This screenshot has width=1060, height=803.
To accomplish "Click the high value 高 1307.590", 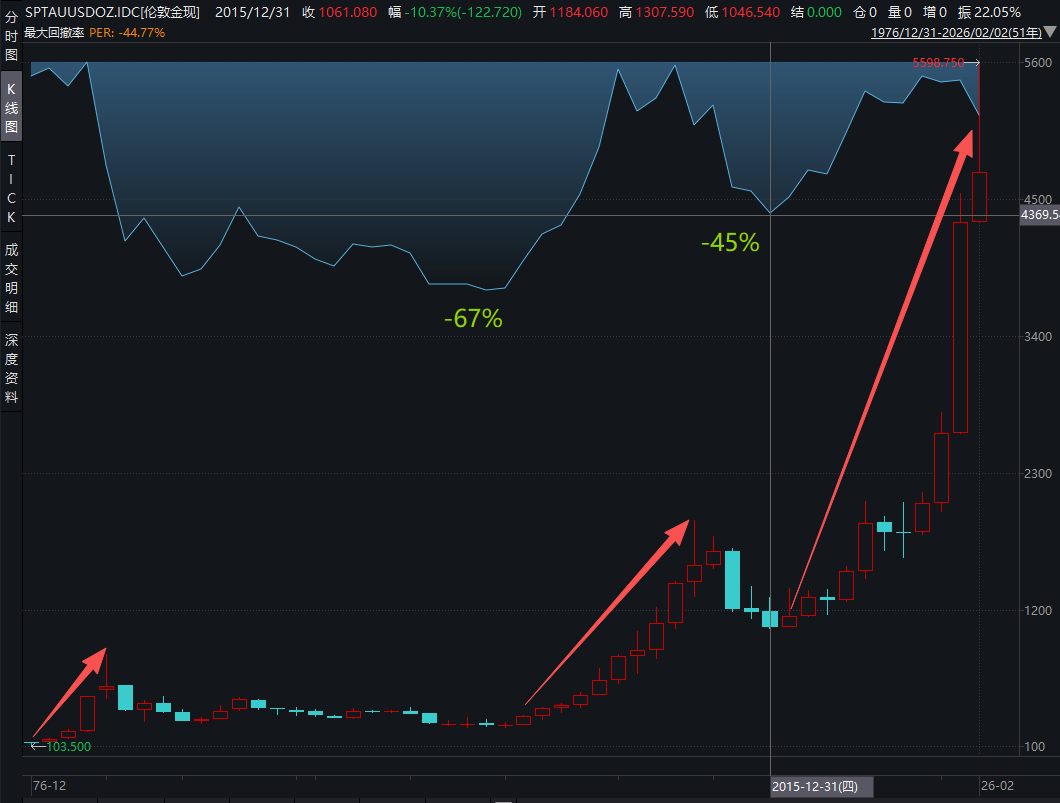I will tap(656, 12).
